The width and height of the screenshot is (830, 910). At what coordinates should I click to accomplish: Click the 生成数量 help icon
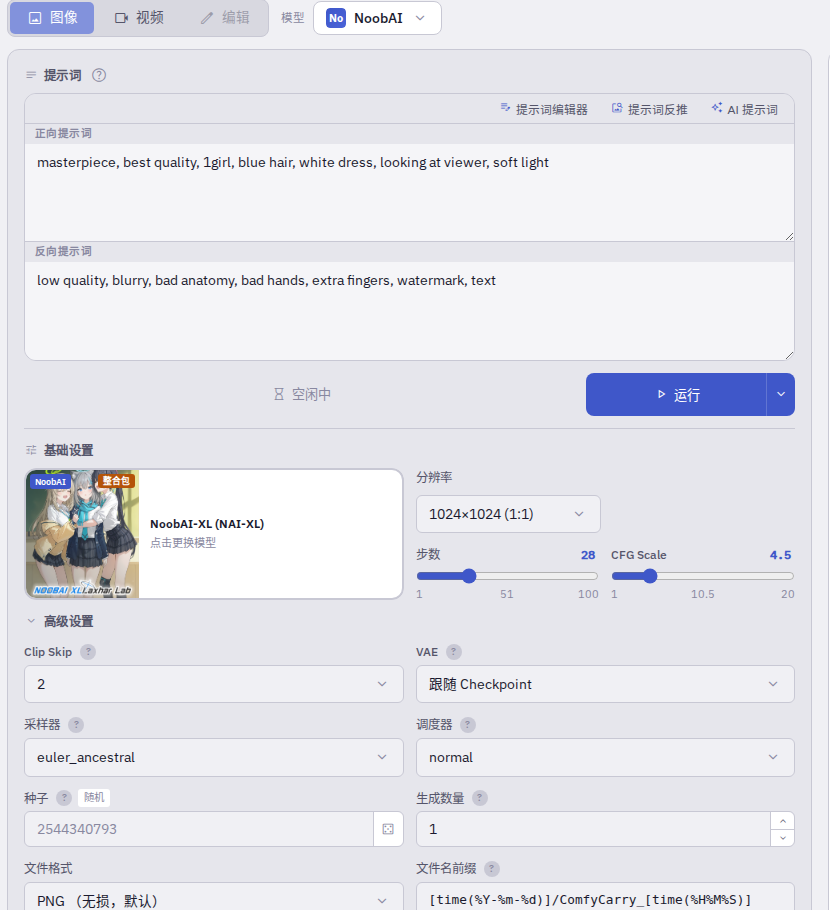point(479,798)
